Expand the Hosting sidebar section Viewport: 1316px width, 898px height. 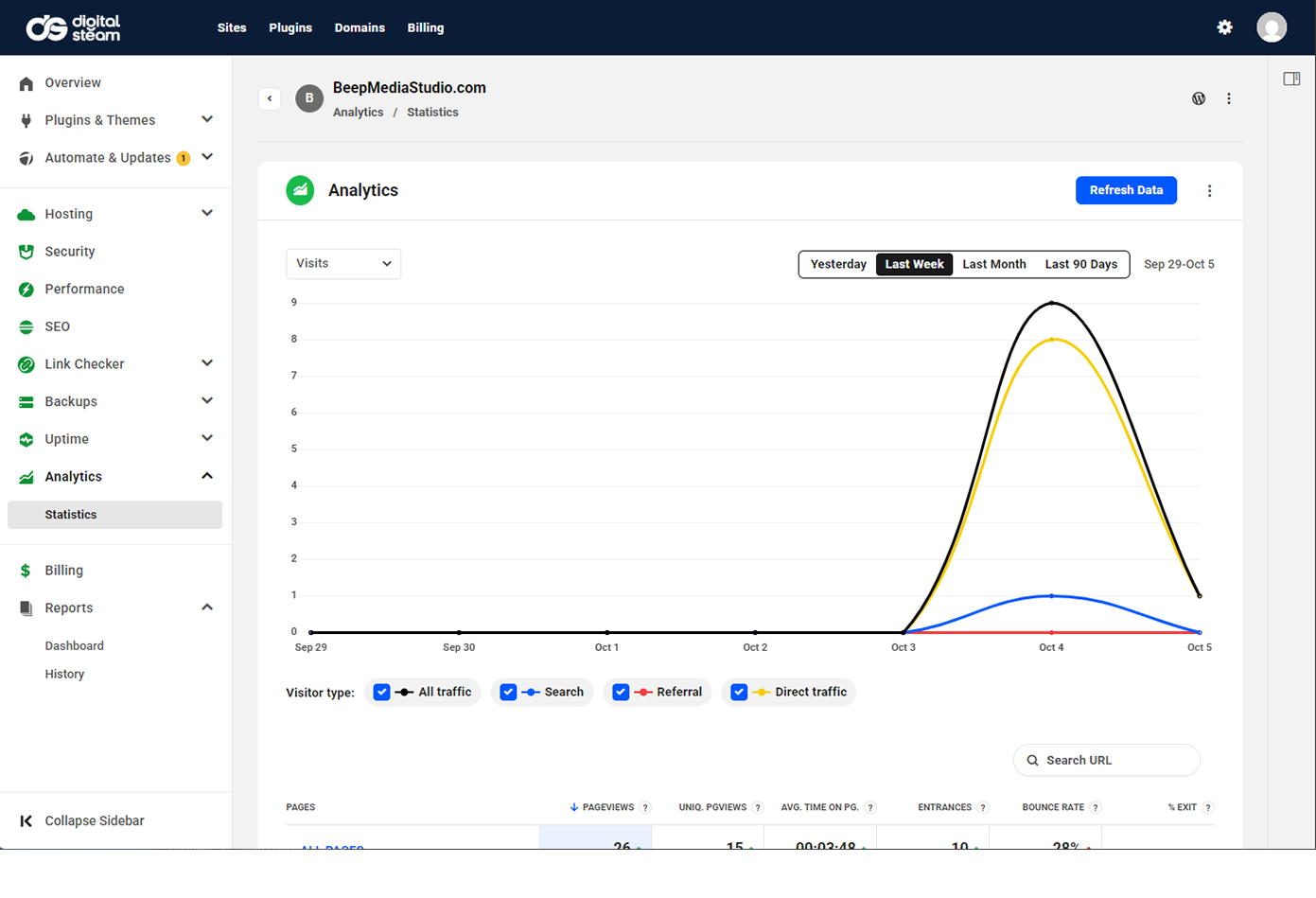coord(207,214)
